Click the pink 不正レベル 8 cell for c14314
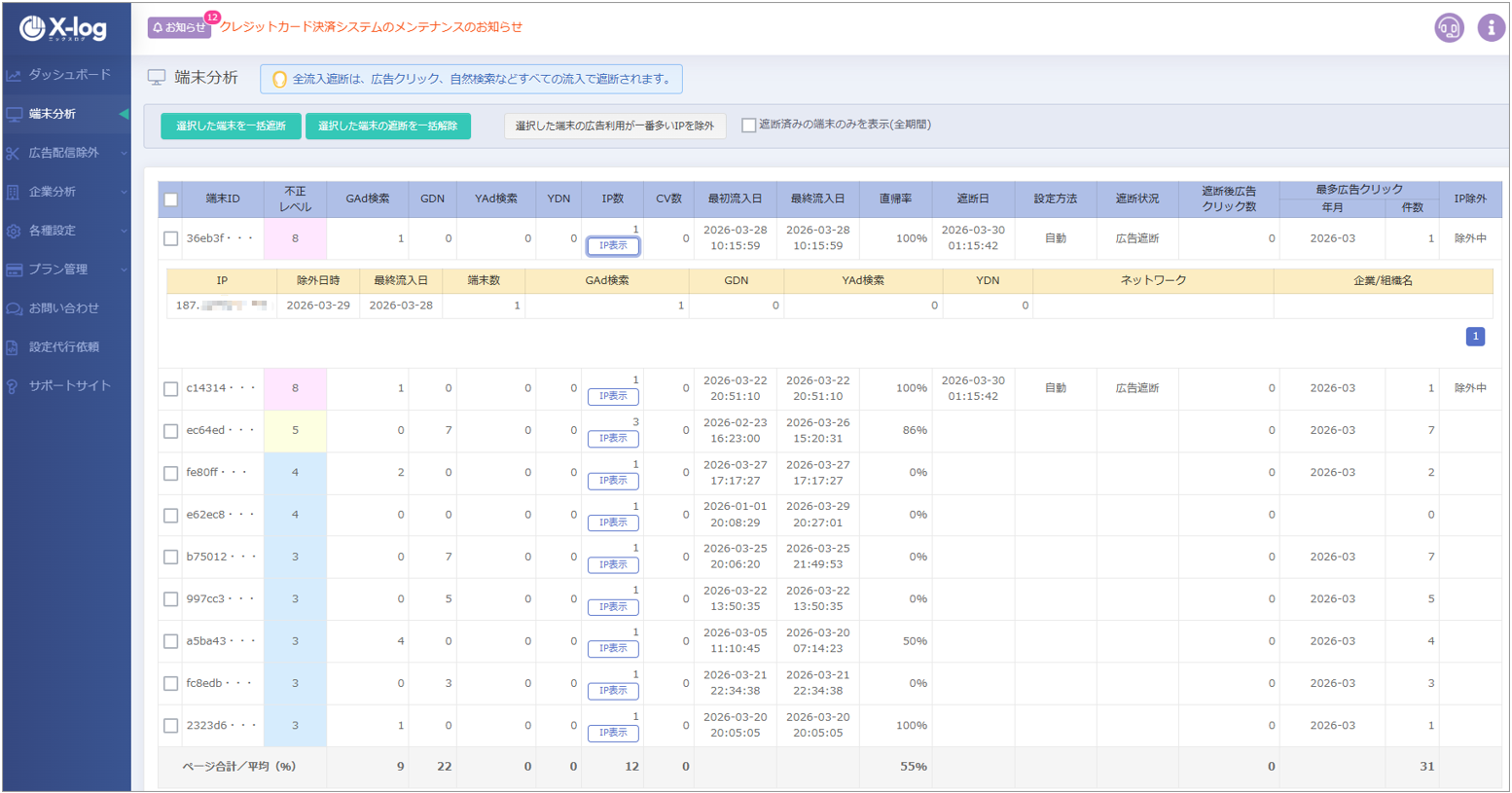The width and height of the screenshot is (1512, 793). click(x=295, y=388)
